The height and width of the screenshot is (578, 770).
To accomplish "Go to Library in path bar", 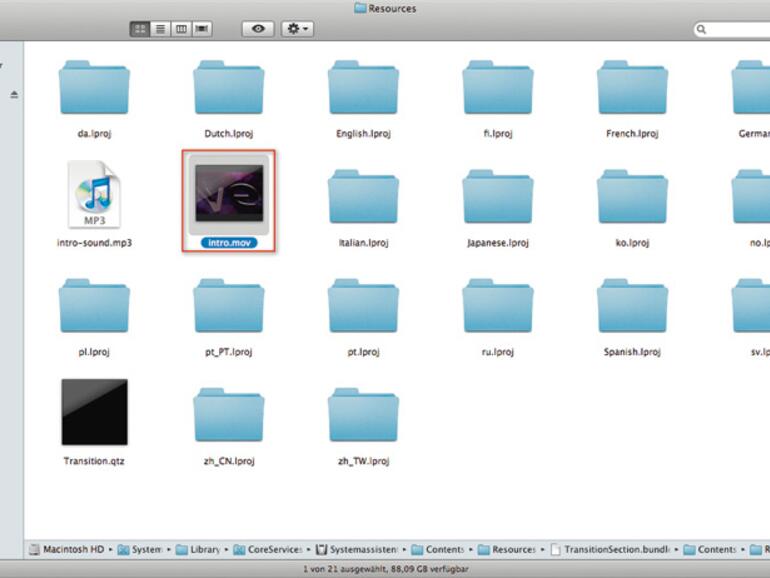I will (x=198, y=549).
